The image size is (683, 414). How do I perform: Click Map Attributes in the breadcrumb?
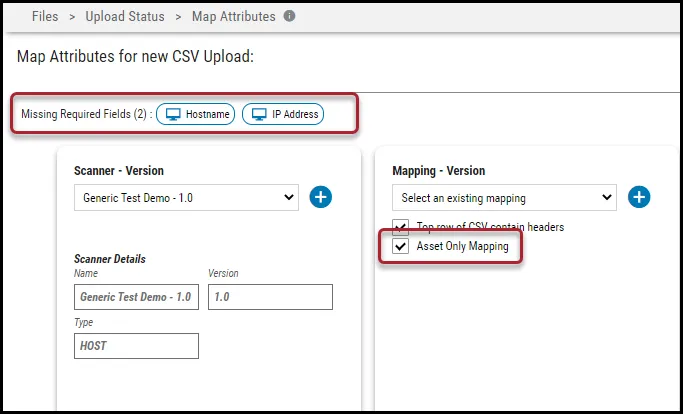(233, 17)
